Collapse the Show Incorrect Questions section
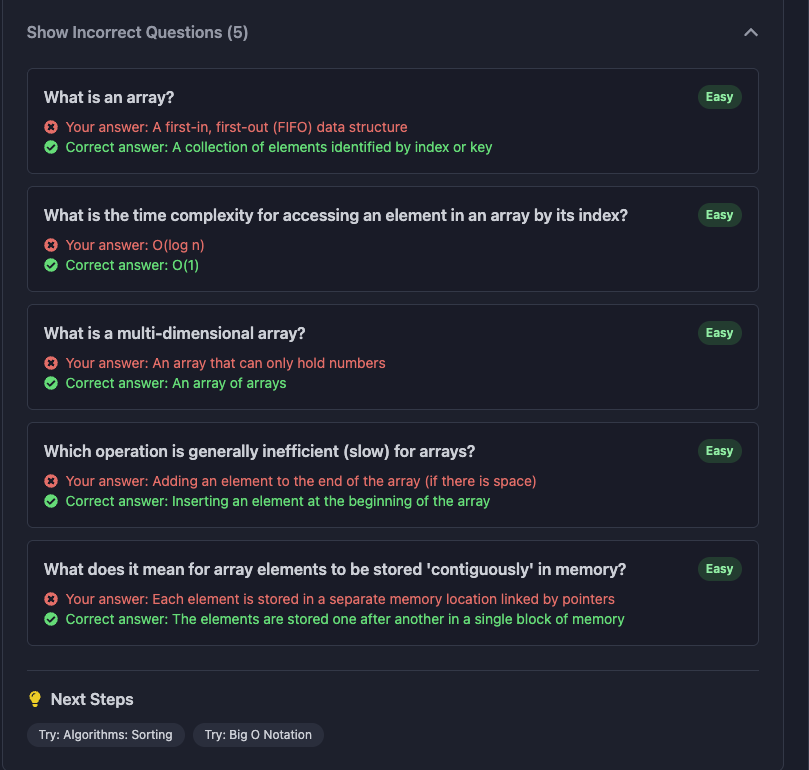The width and height of the screenshot is (809, 770). tap(751, 33)
